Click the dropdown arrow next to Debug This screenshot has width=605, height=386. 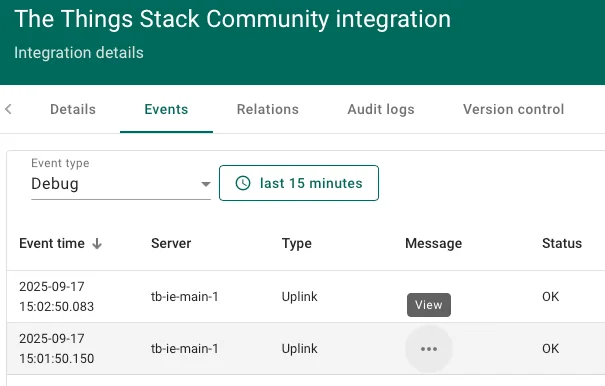tap(206, 184)
